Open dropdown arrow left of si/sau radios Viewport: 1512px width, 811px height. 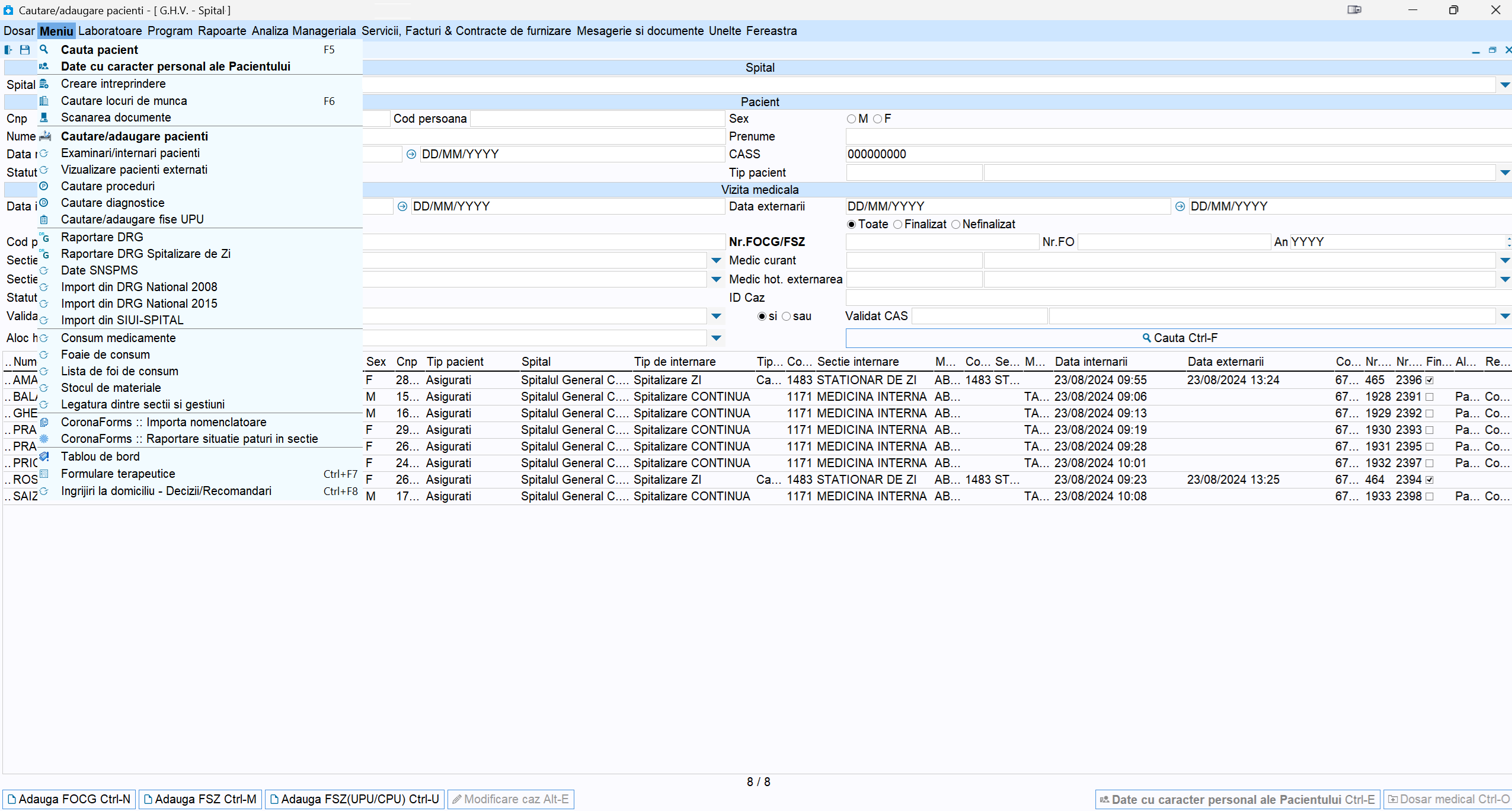tap(716, 316)
